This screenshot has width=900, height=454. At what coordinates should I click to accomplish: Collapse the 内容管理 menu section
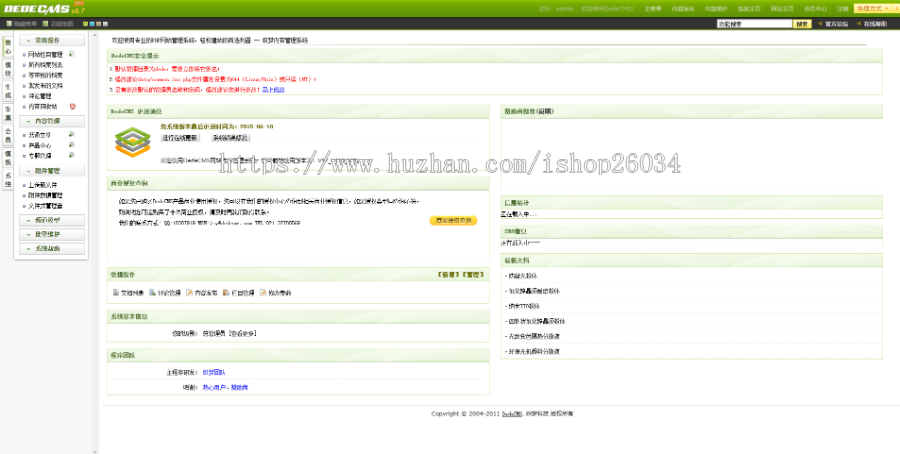[x=52, y=121]
